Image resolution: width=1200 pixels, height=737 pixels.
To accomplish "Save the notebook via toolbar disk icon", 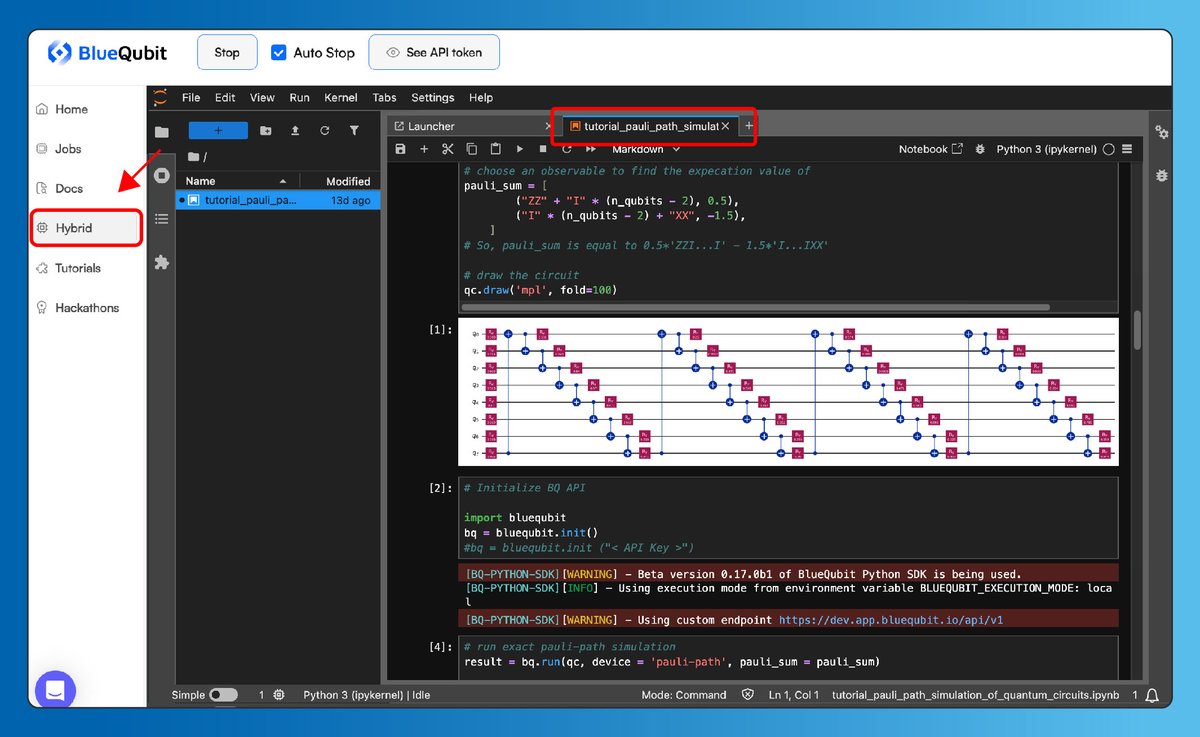I will point(400,148).
